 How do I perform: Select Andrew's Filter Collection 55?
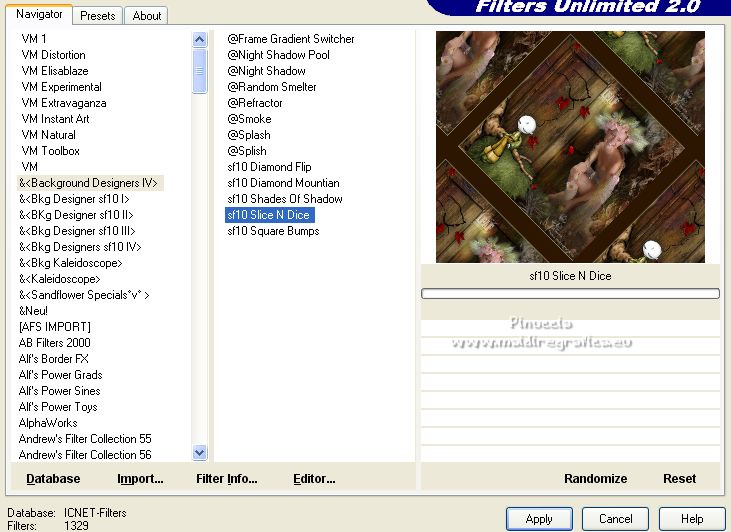pyautogui.click(x=85, y=439)
